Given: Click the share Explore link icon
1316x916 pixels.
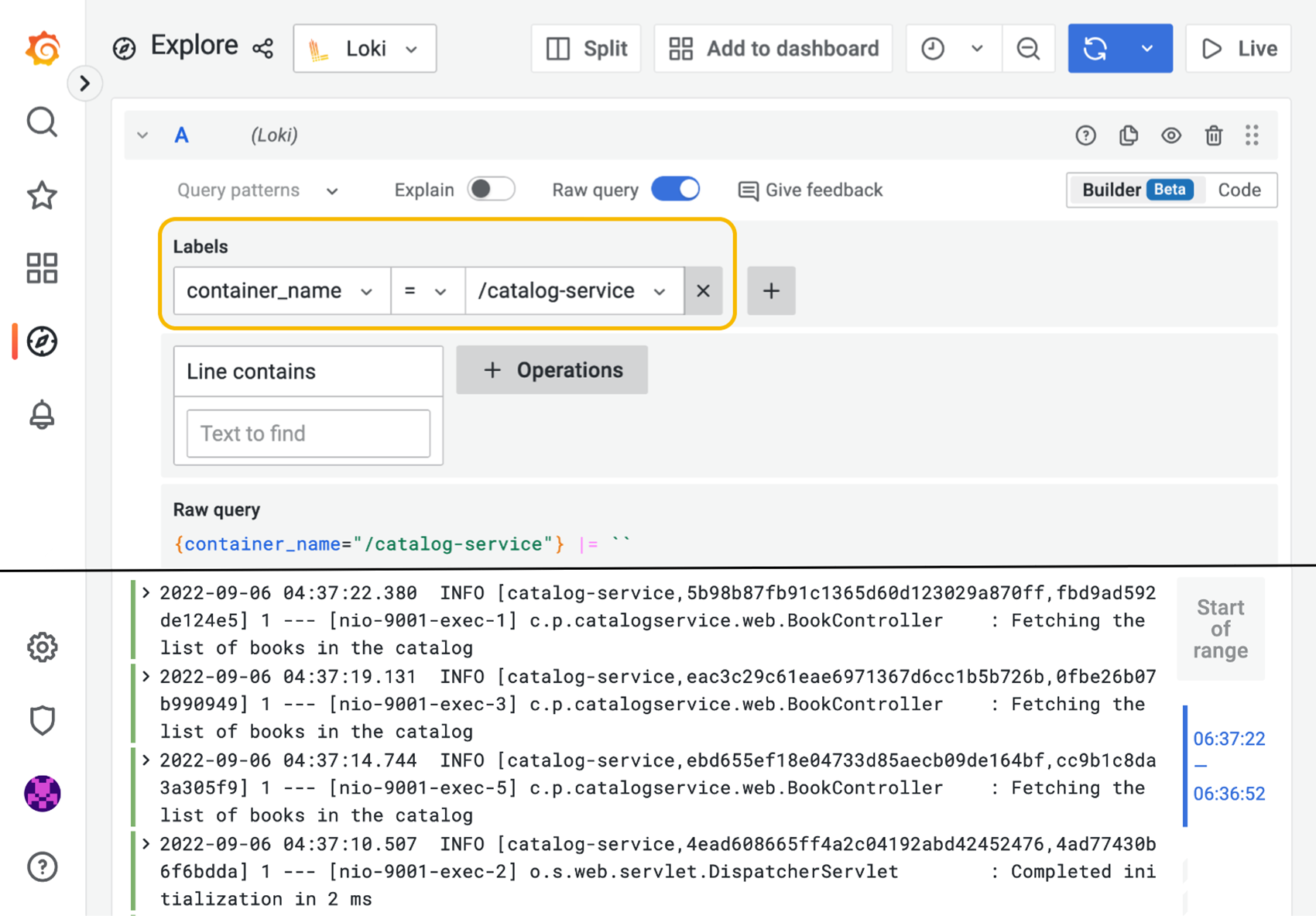Looking at the screenshot, I should (x=263, y=49).
